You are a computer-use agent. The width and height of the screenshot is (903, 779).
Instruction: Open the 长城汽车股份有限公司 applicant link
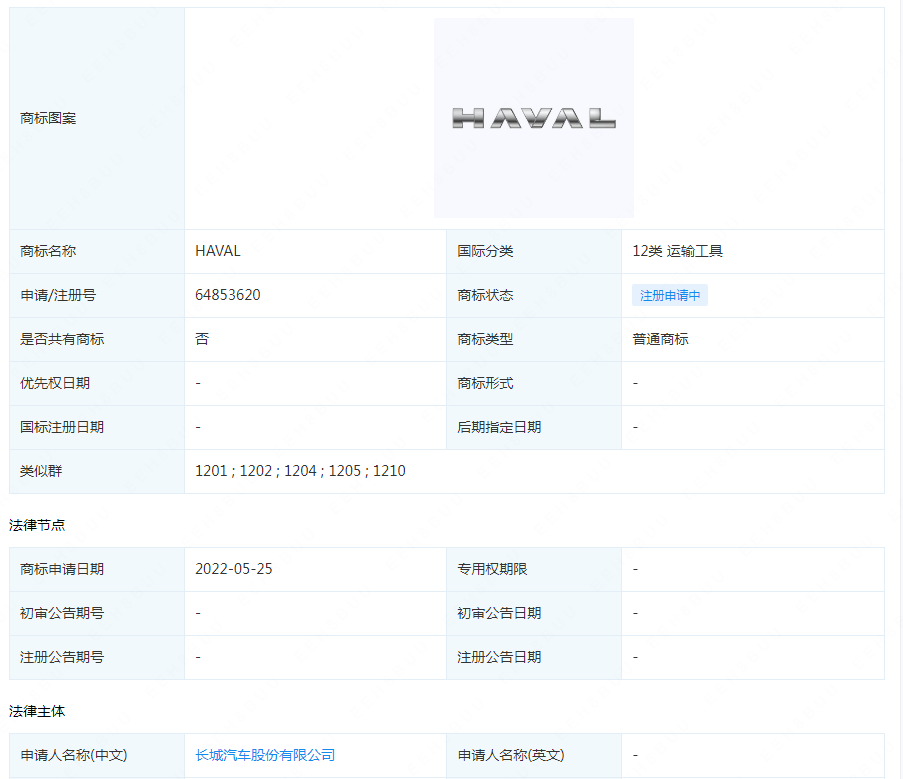click(265, 755)
